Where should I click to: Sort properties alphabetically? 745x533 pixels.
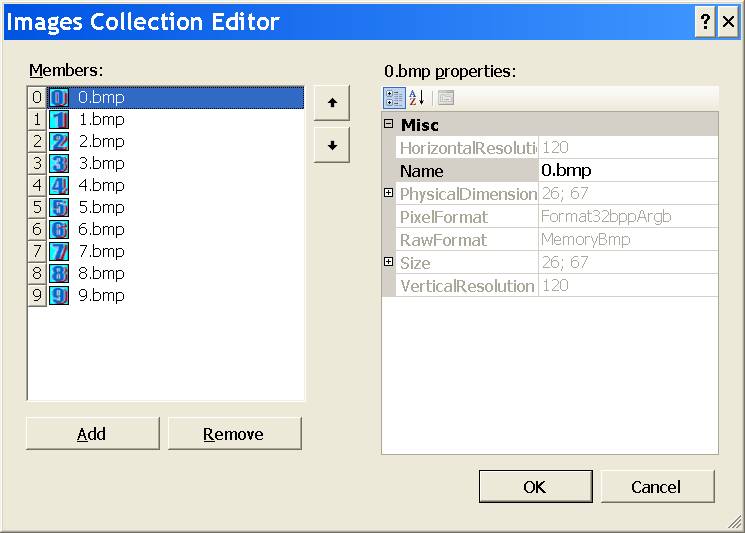click(417, 97)
